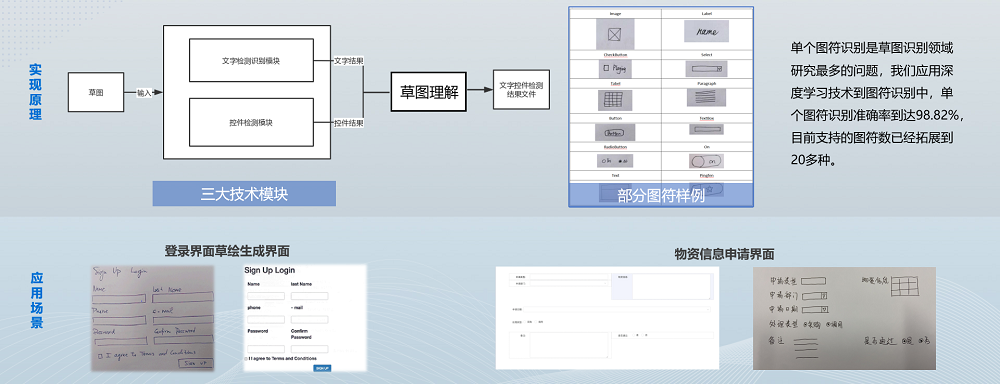Toggle the hand-drawn 'on' switch sample

(706, 161)
